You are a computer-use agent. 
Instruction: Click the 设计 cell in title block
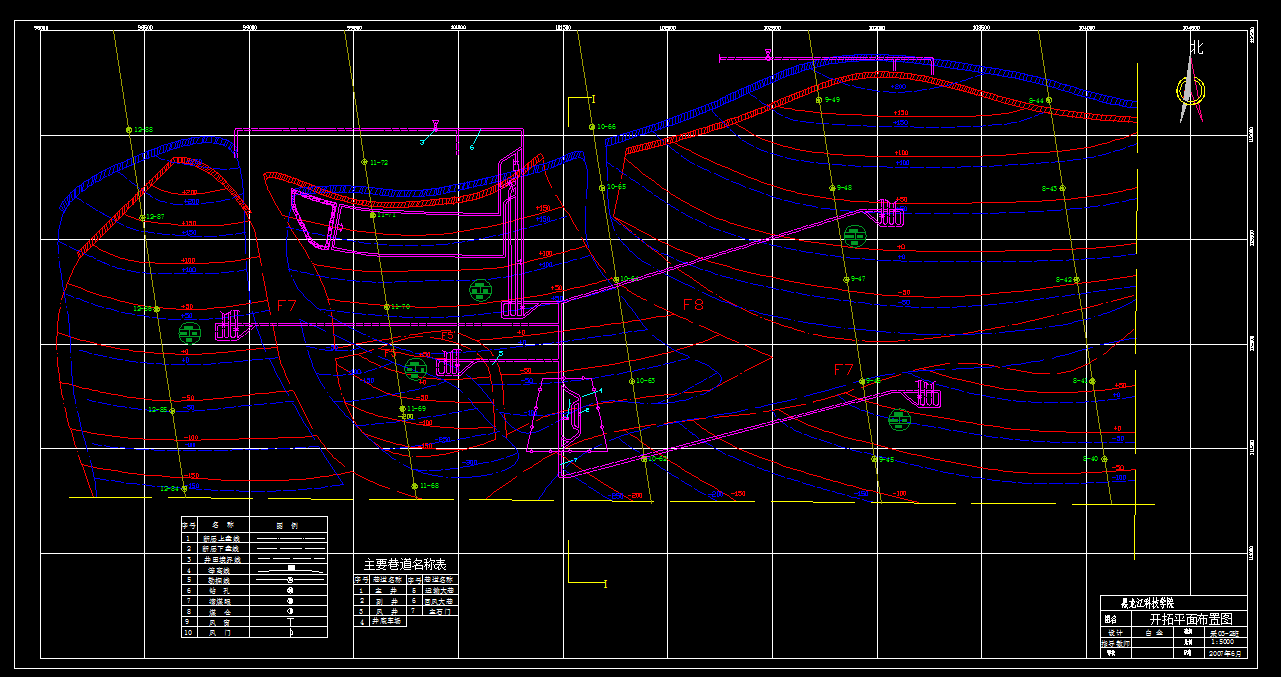pyautogui.click(x=1115, y=633)
